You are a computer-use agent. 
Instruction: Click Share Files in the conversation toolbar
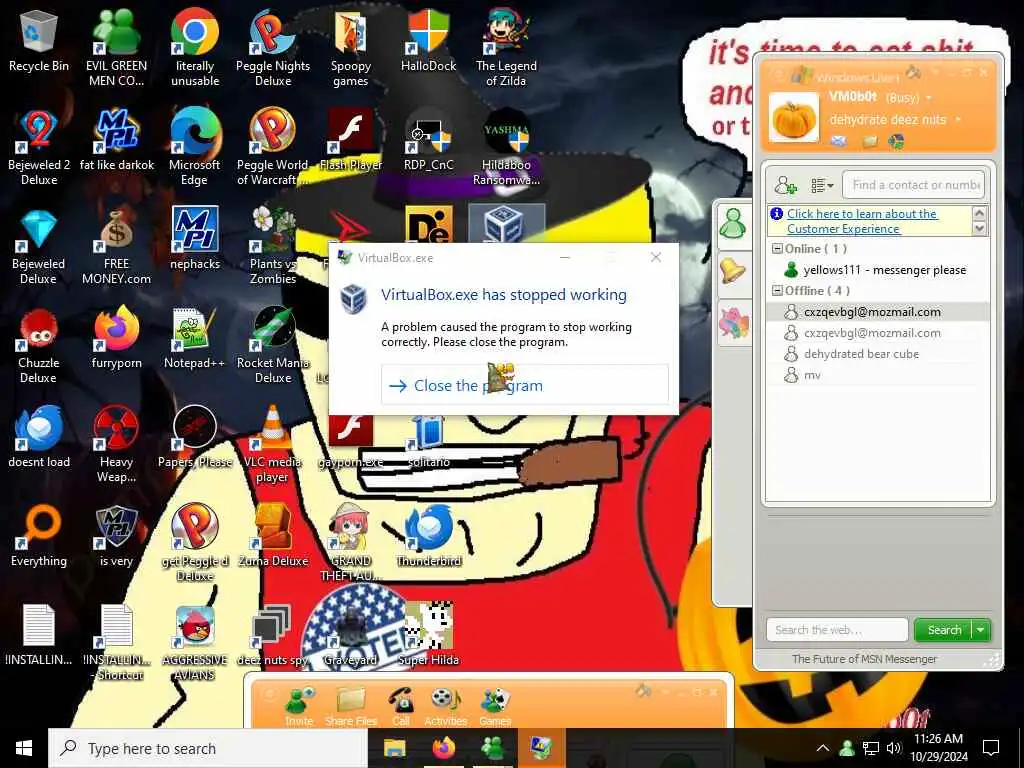pos(351,707)
